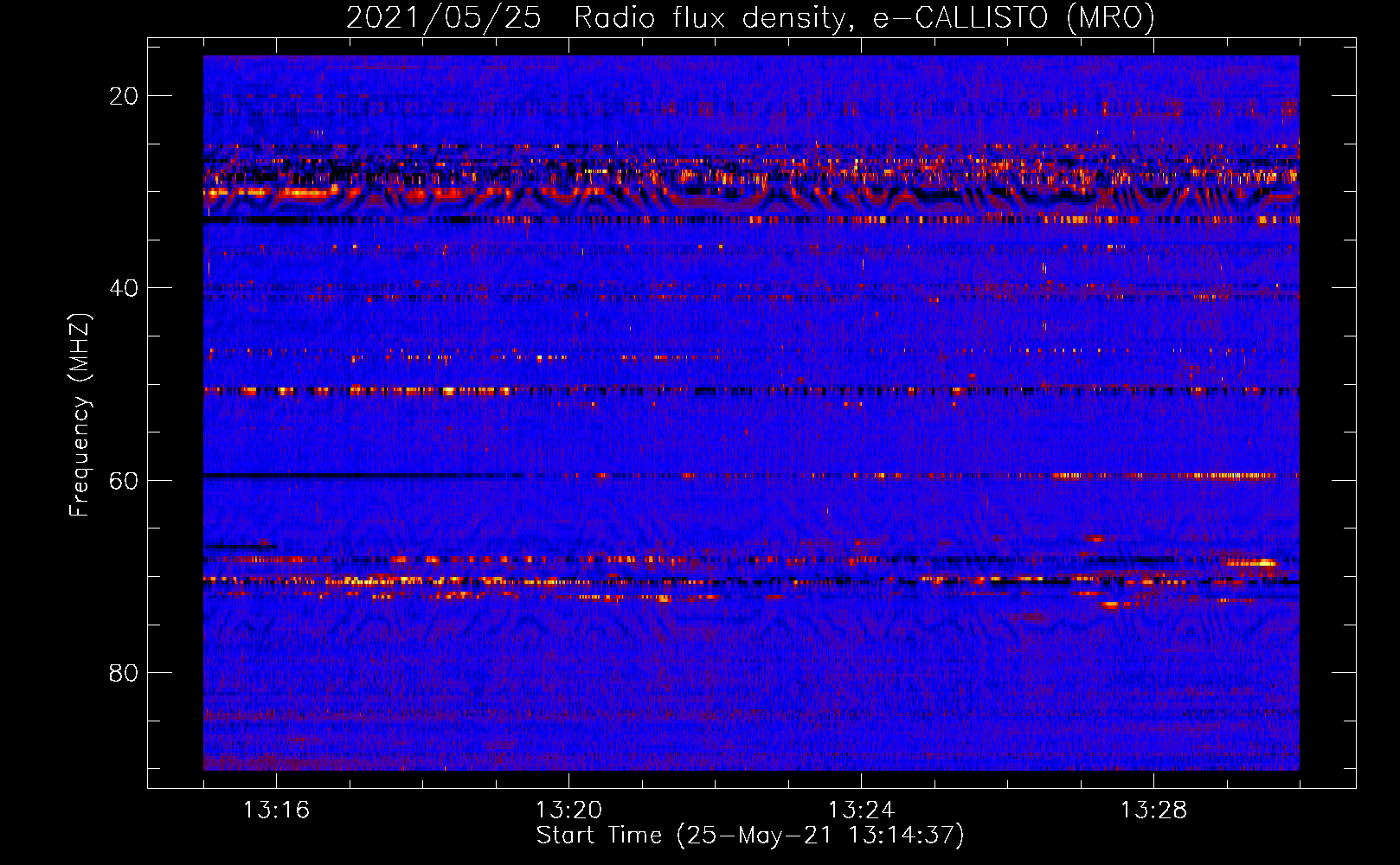The width and height of the screenshot is (1400, 865).
Task: Click the 40 MHz frequency tick label
Action: pyautogui.click(x=124, y=288)
